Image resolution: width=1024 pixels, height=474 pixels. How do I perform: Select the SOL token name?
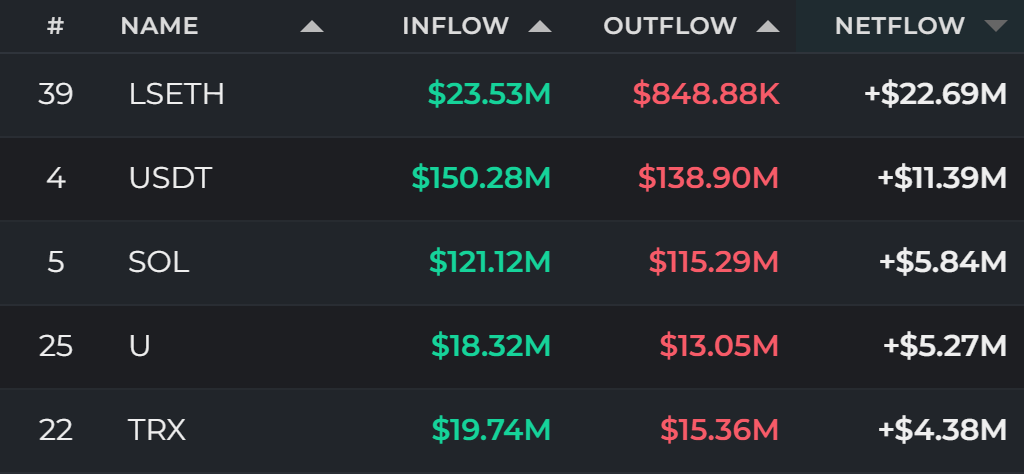tap(159, 262)
